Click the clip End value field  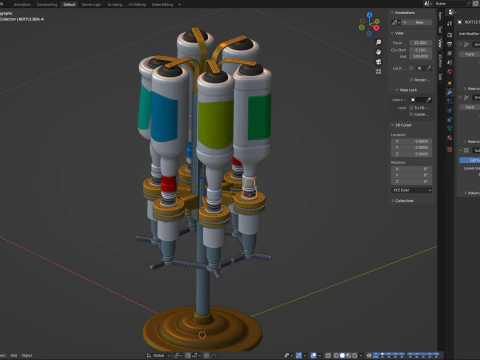(x=420, y=56)
